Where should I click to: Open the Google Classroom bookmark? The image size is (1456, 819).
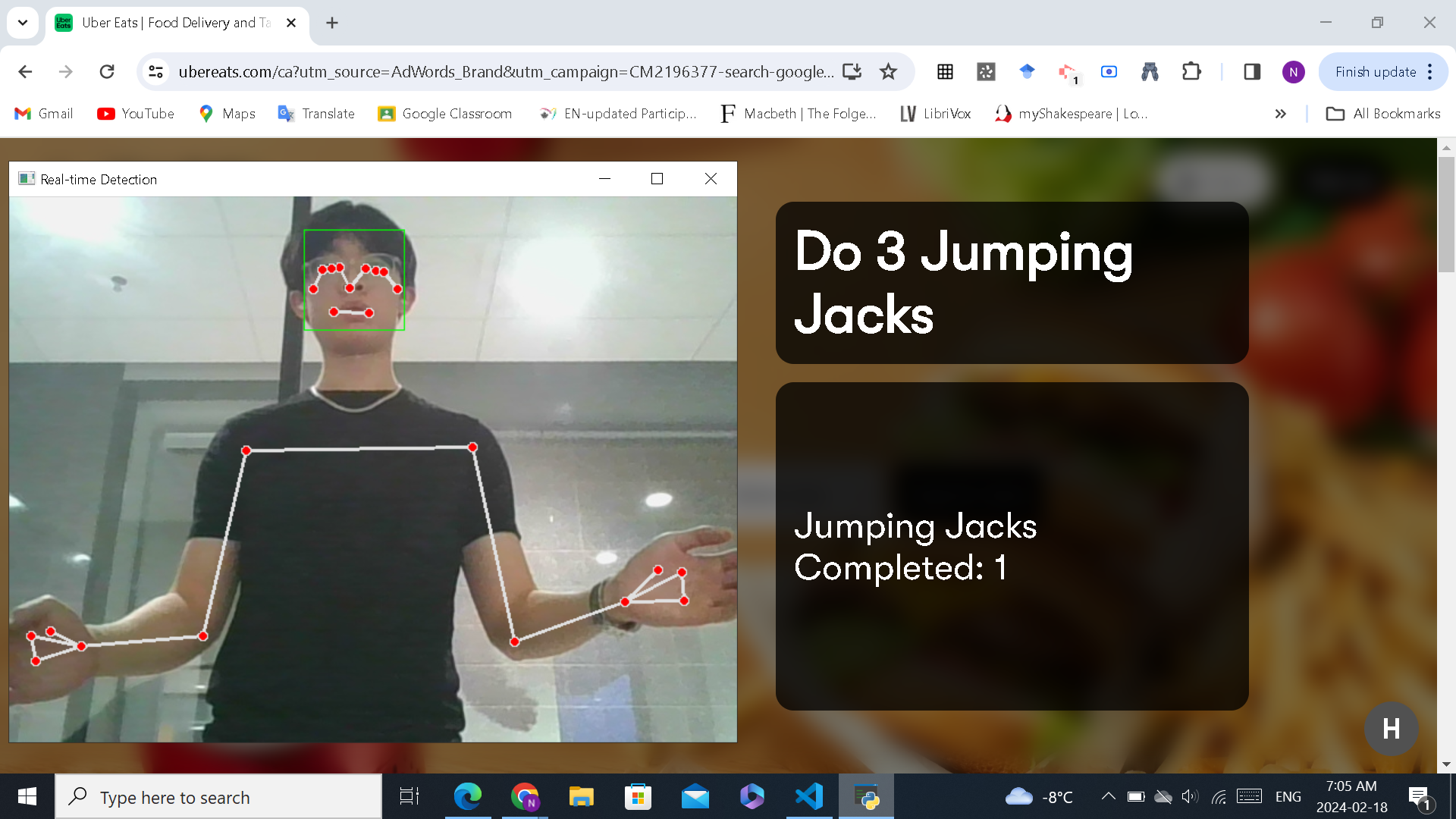pyautogui.click(x=445, y=114)
